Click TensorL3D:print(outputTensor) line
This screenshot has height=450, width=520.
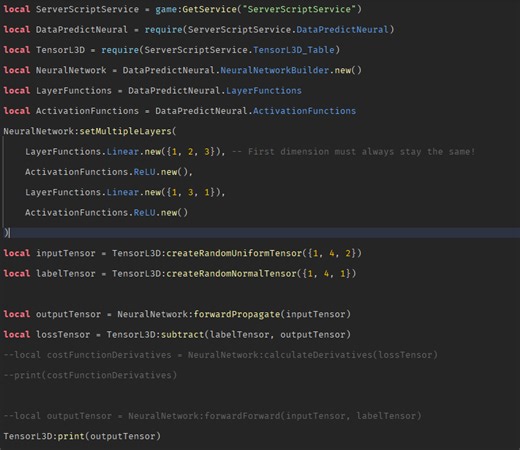click(x=82, y=436)
